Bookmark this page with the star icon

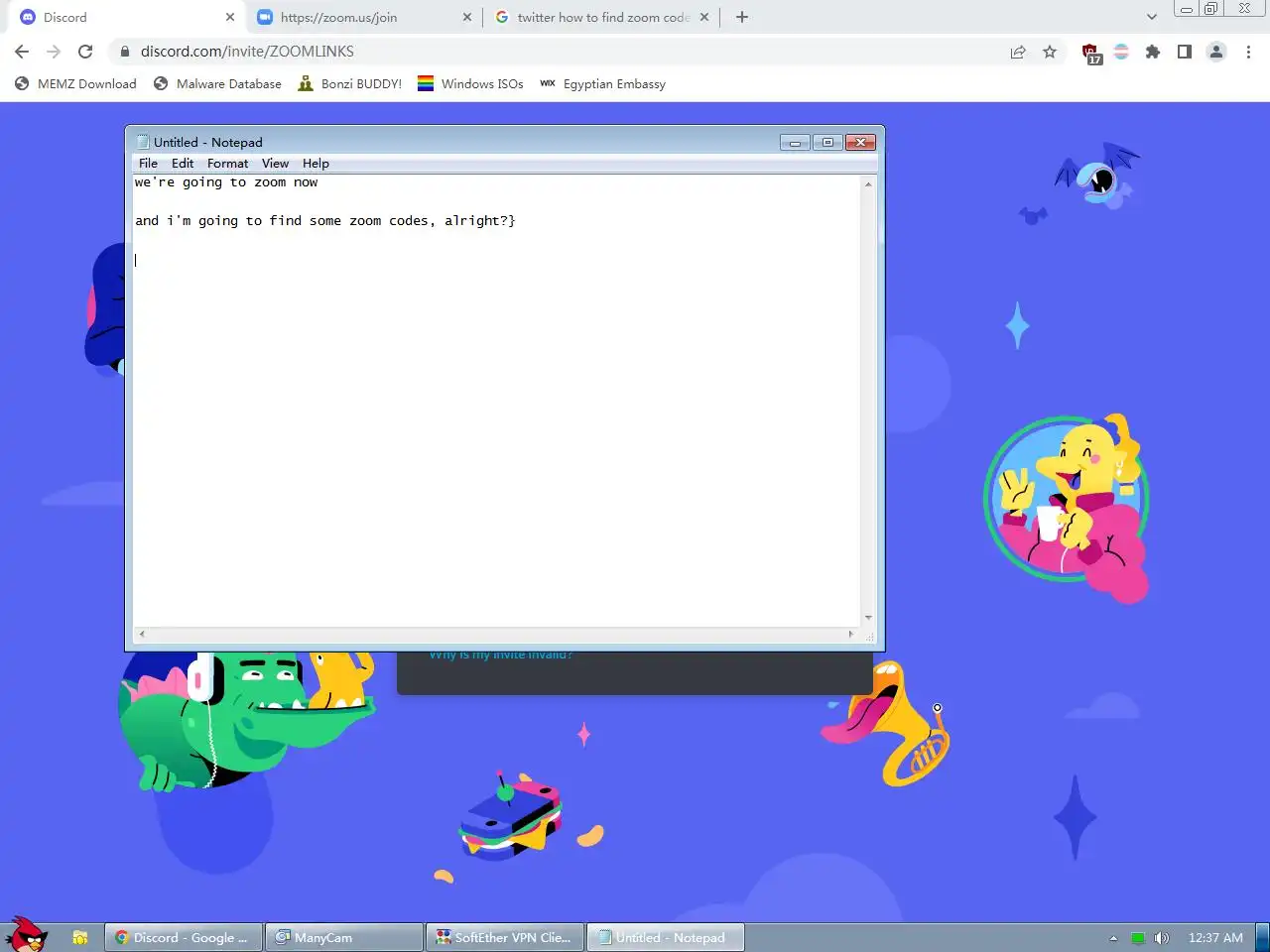point(1050,52)
